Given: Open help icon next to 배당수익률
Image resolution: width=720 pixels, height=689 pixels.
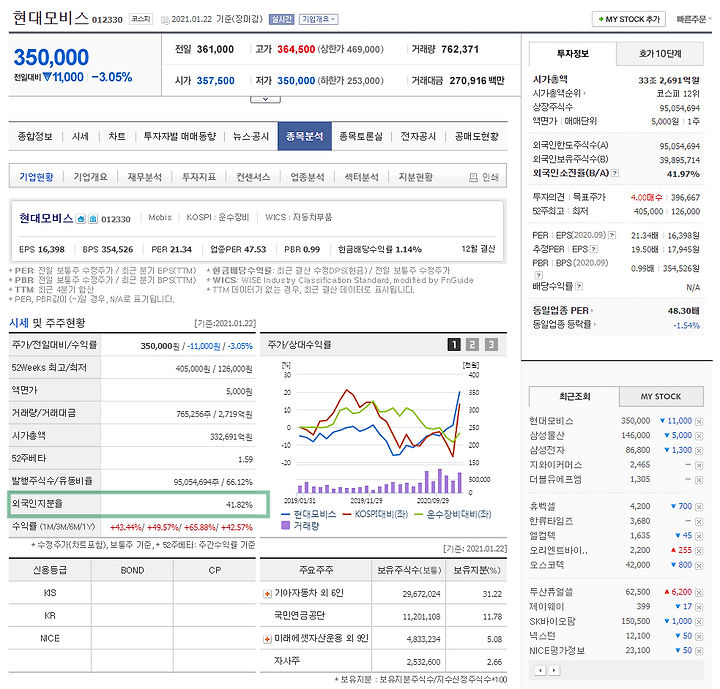Looking at the screenshot, I should pyautogui.click(x=579, y=286).
